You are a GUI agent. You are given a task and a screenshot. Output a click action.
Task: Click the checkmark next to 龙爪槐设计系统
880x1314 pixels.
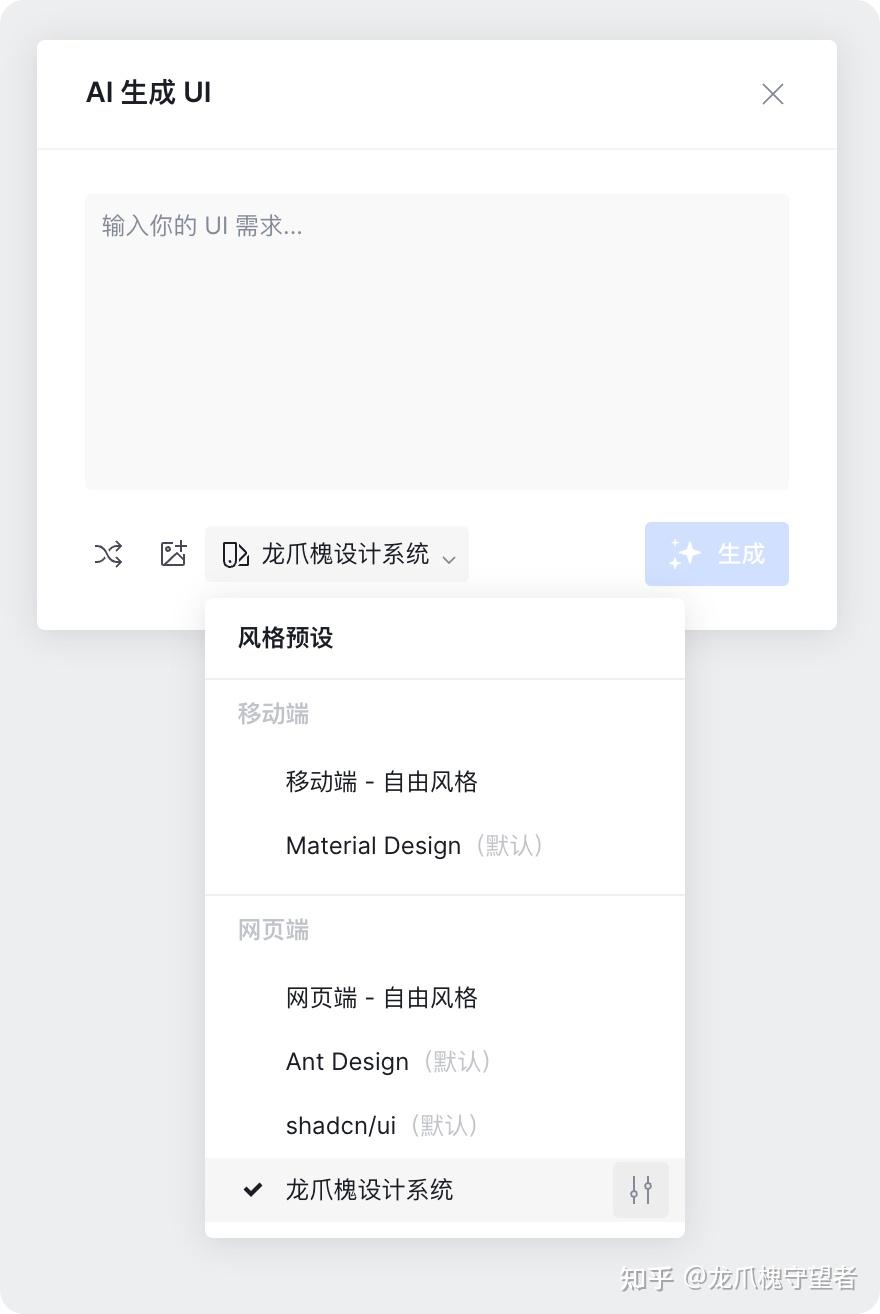(253, 1190)
